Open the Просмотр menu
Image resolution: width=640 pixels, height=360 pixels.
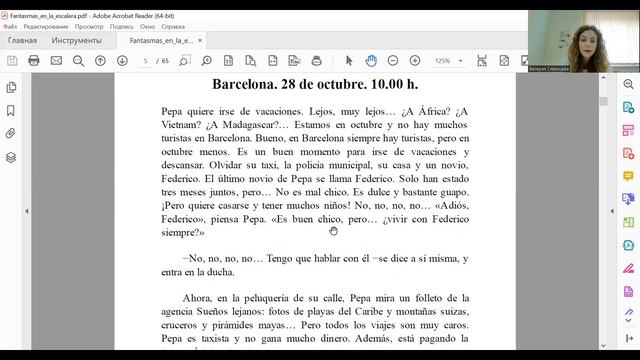click(89, 27)
